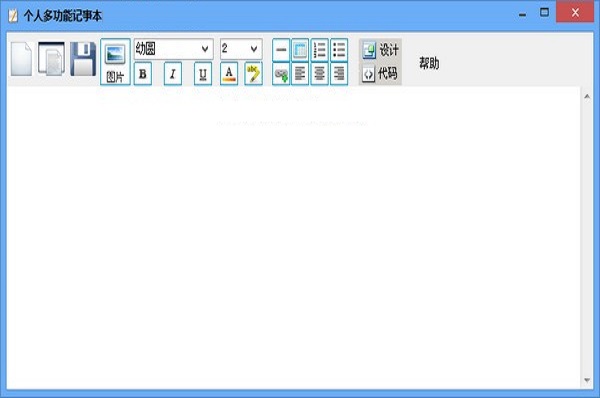Toggle bold formatting
This screenshot has width=600, height=398.
click(143, 73)
